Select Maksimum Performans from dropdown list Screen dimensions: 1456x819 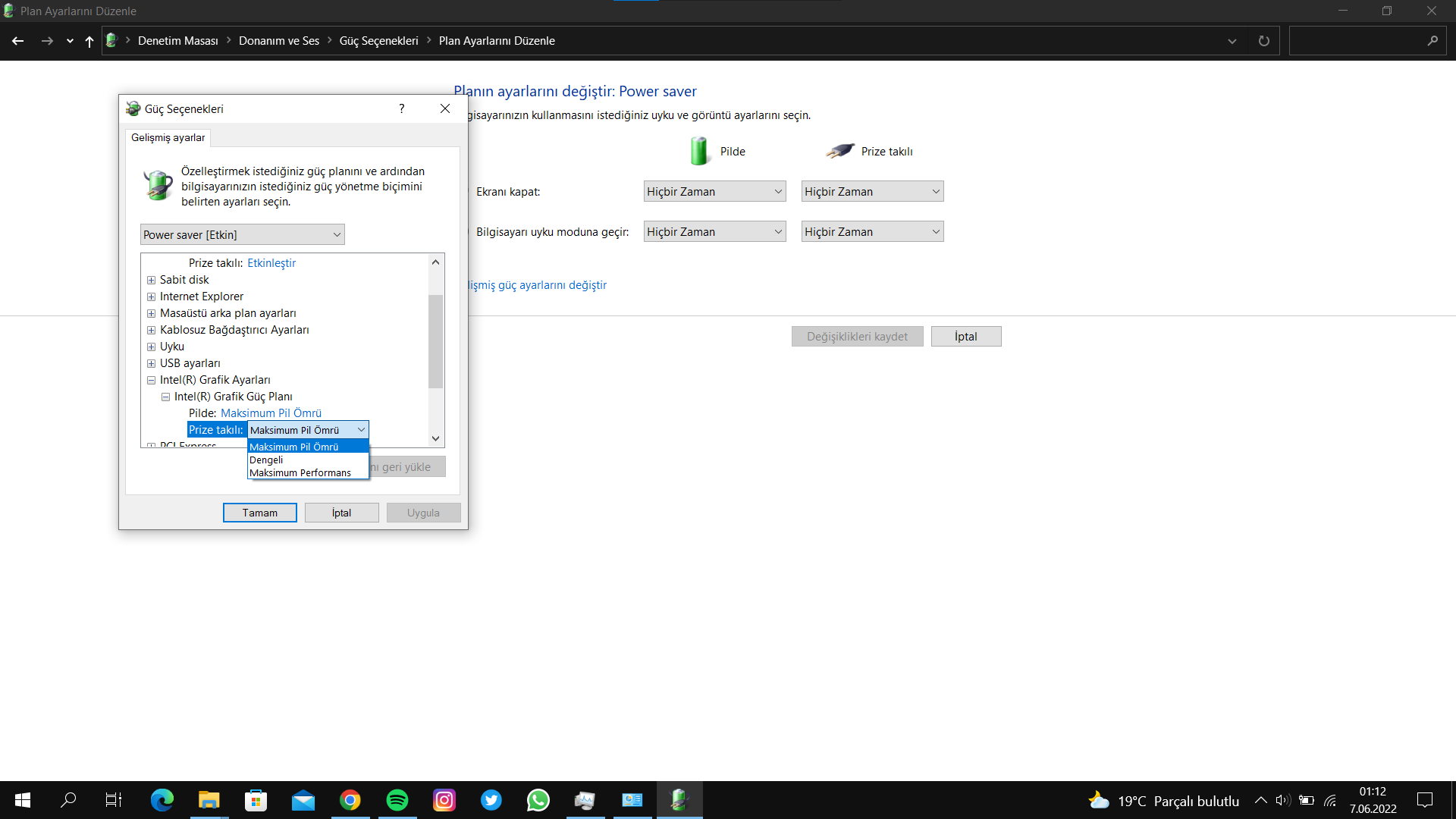coord(300,473)
